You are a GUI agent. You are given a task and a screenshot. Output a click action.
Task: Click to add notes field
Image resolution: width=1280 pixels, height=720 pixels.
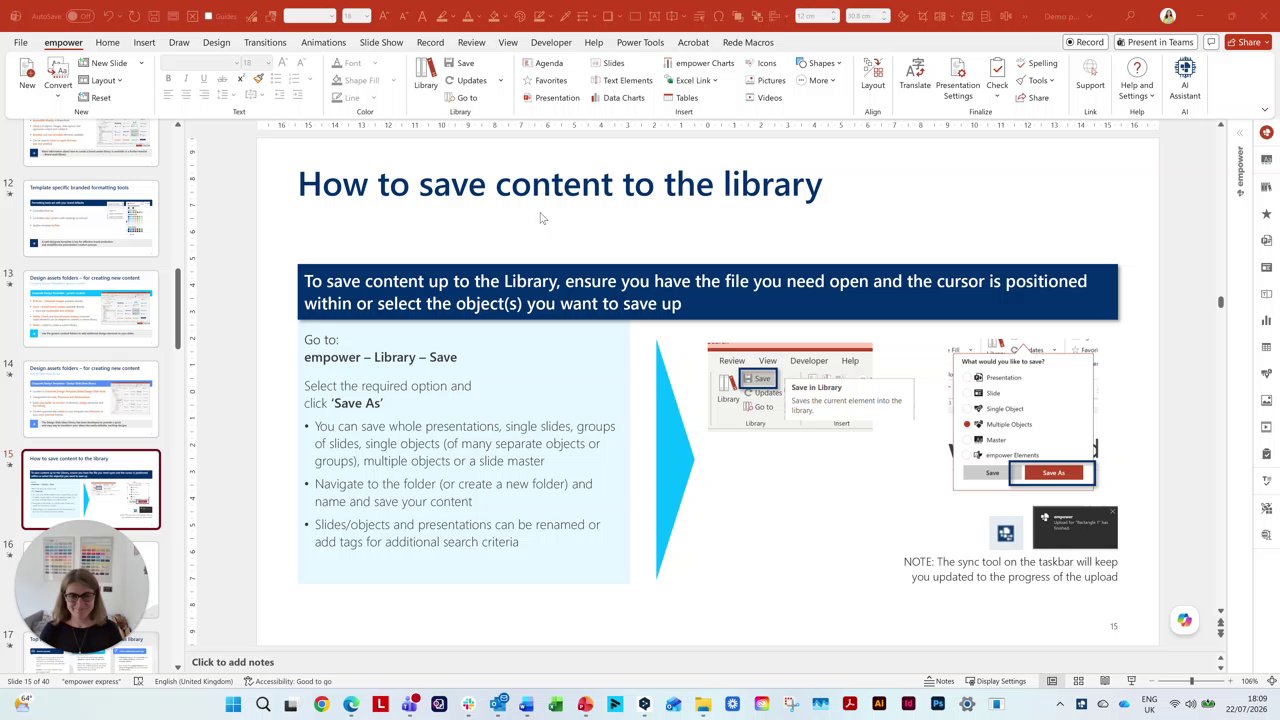(x=233, y=662)
